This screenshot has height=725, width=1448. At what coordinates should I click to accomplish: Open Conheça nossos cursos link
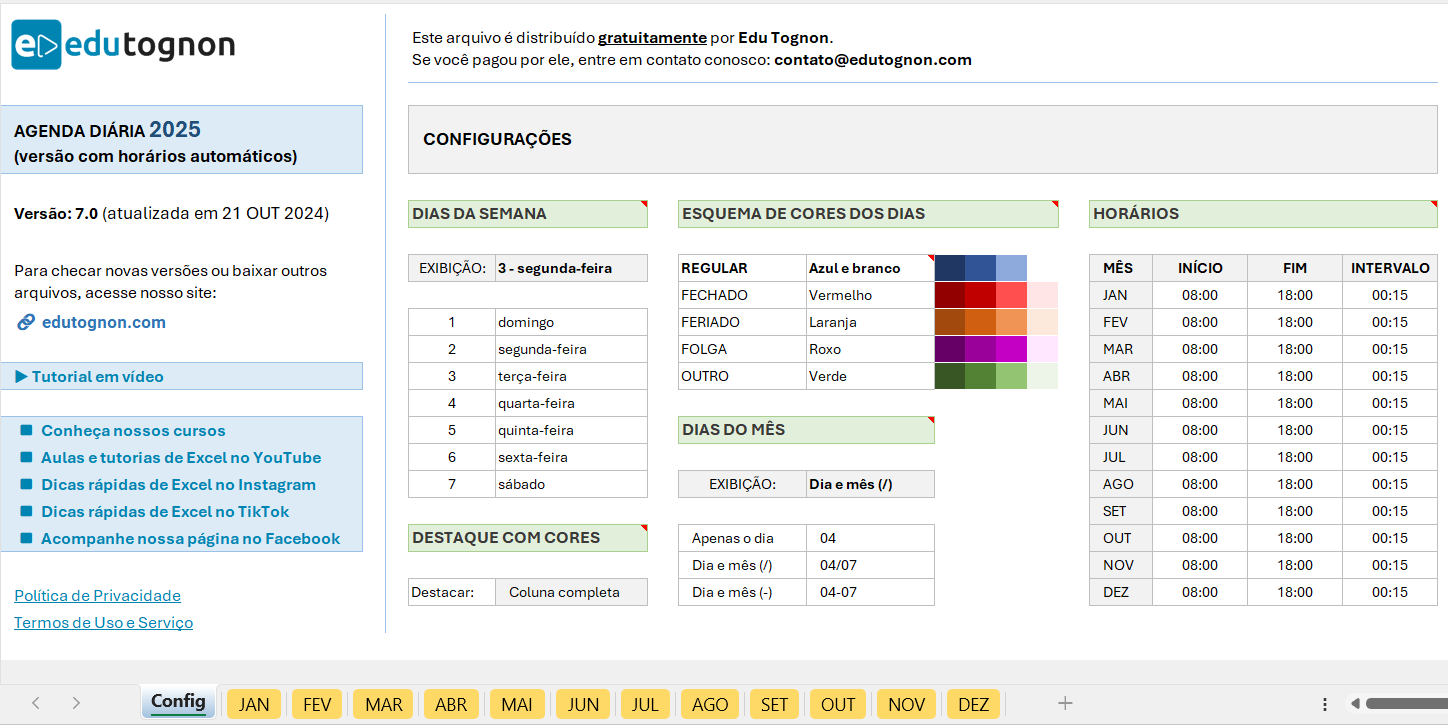pyautogui.click(x=133, y=431)
